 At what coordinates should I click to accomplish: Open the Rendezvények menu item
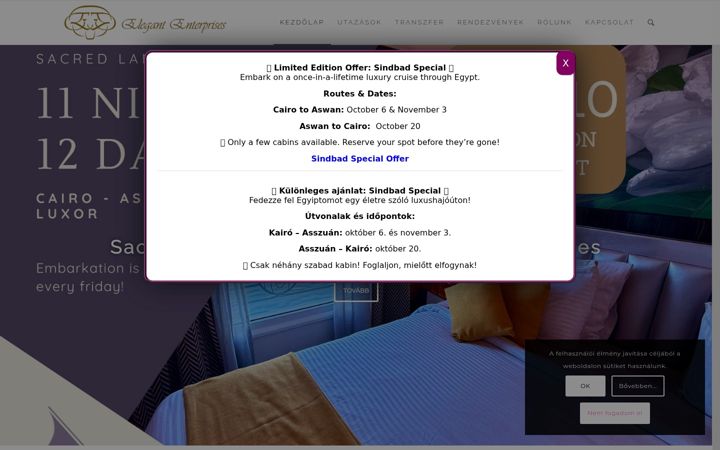[x=490, y=22]
